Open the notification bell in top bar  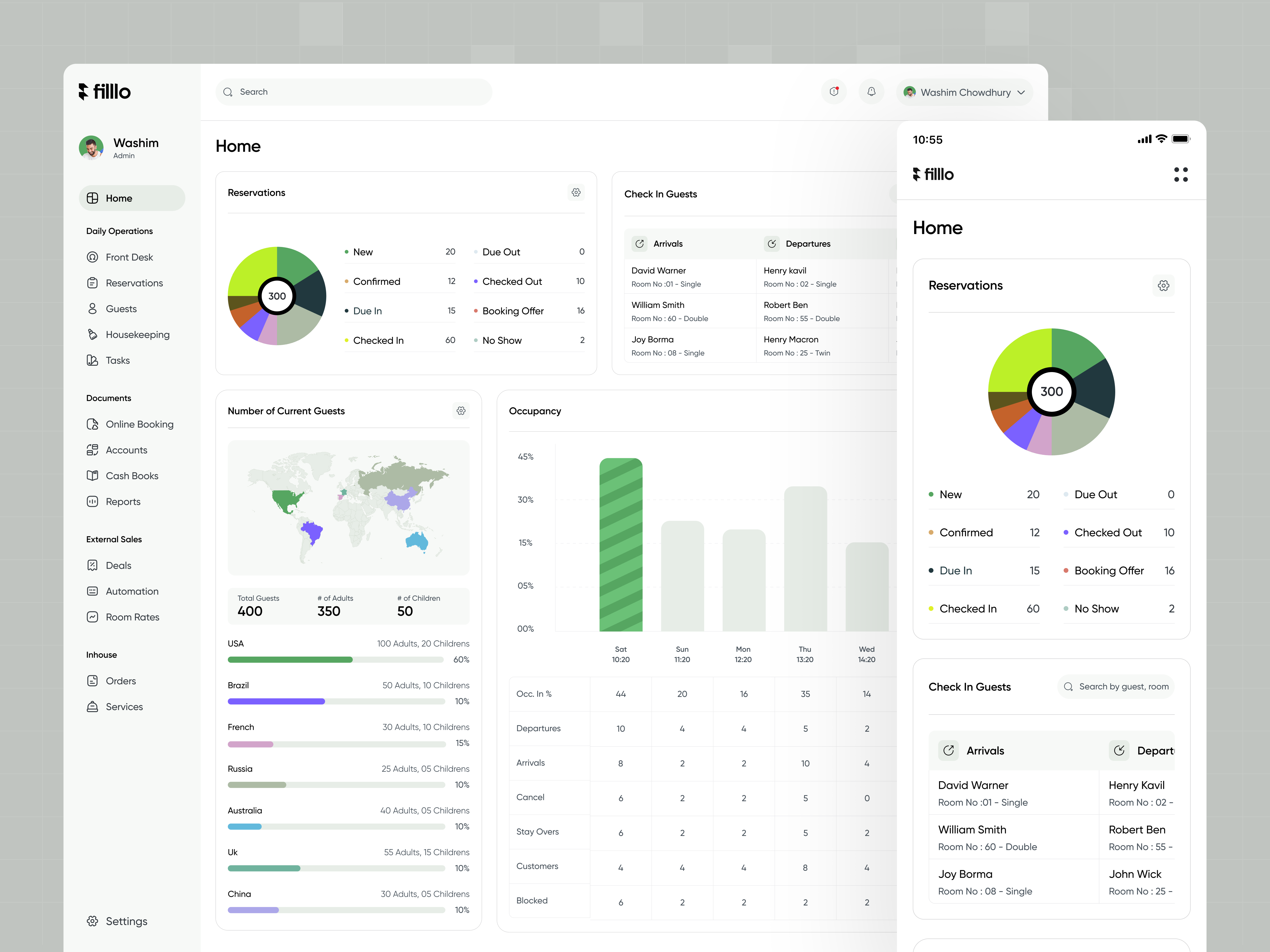(872, 92)
